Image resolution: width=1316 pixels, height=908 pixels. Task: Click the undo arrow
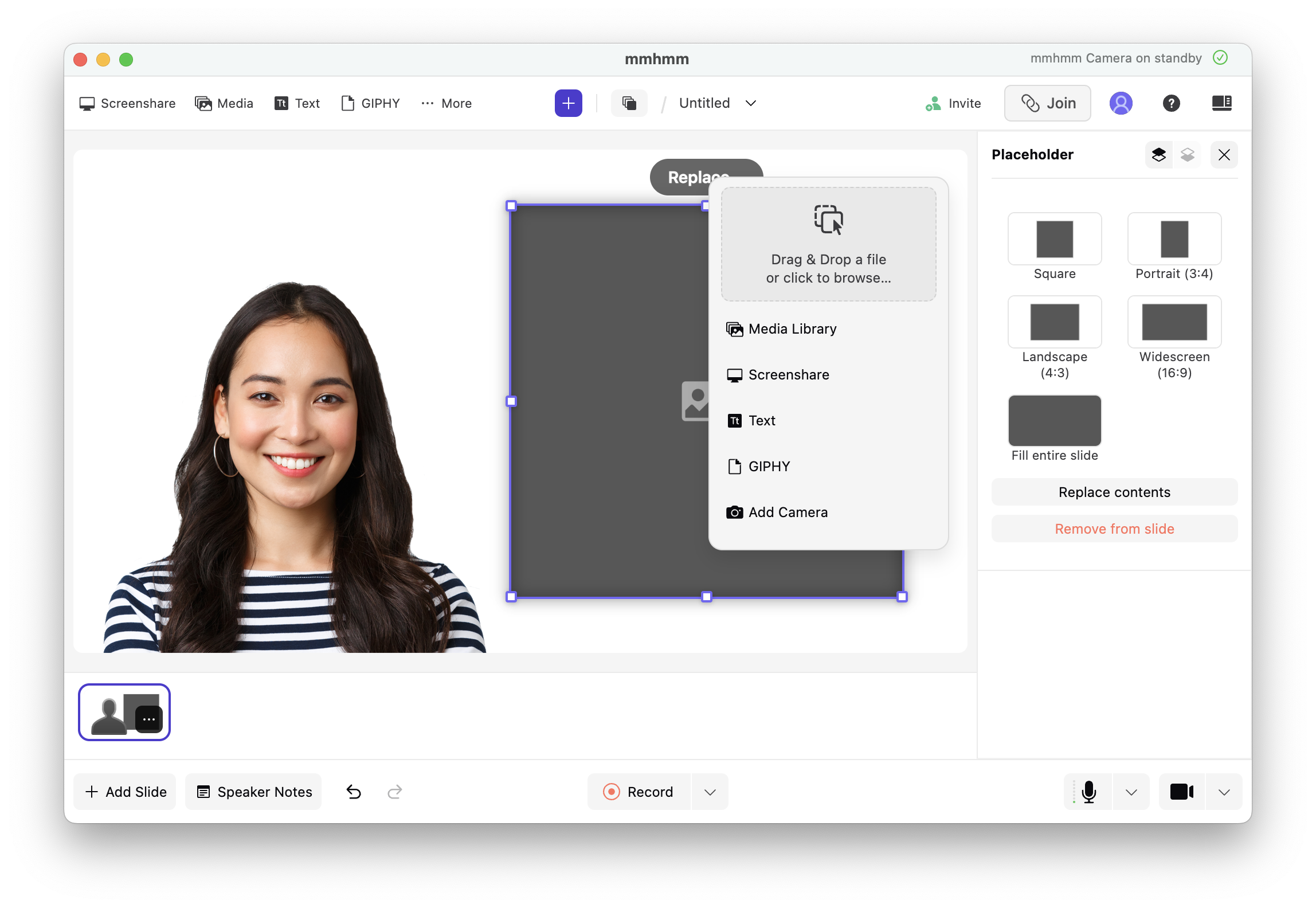[354, 792]
